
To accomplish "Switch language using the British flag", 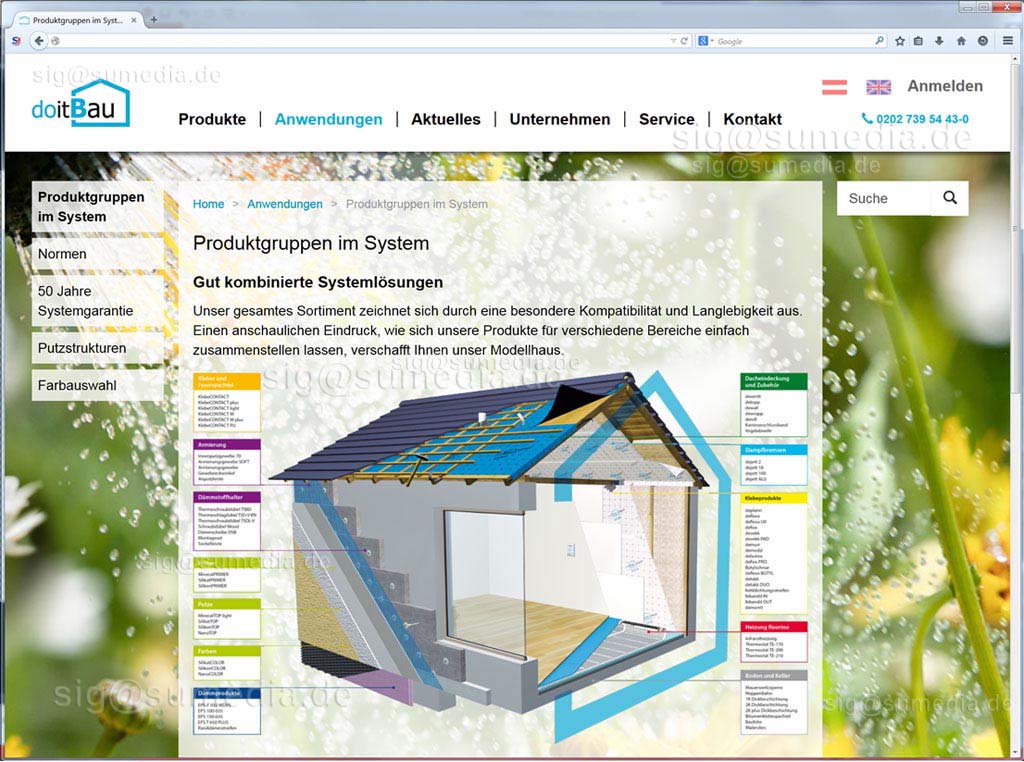I will [x=878, y=87].
